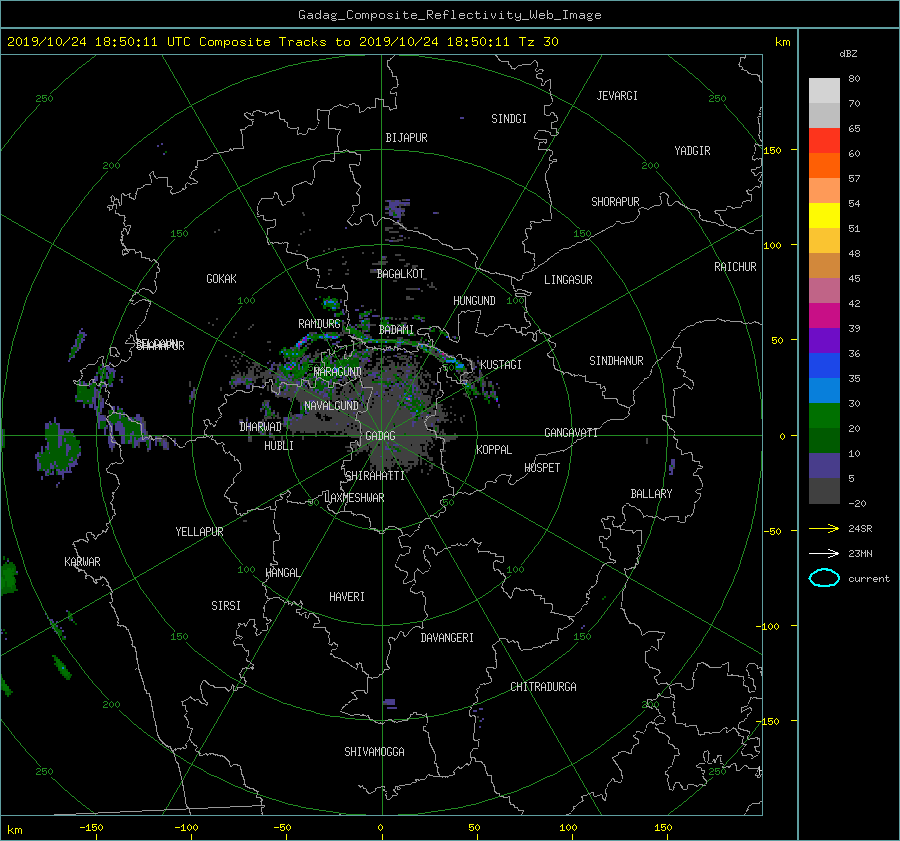Click the DAVANGERI city label
This screenshot has width=900, height=841.
tap(447, 638)
